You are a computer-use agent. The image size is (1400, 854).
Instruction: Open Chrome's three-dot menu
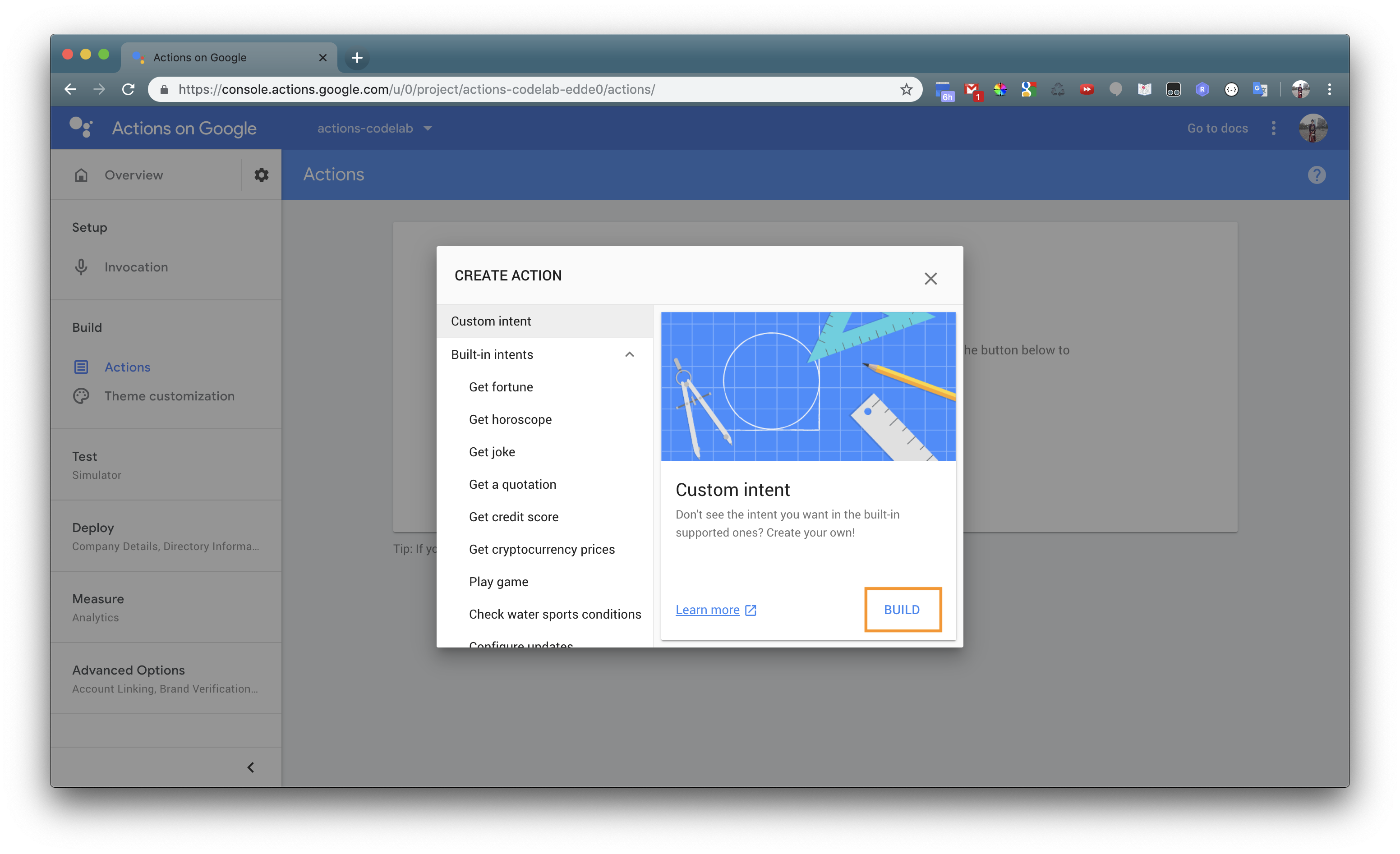(x=1329, y=89)
